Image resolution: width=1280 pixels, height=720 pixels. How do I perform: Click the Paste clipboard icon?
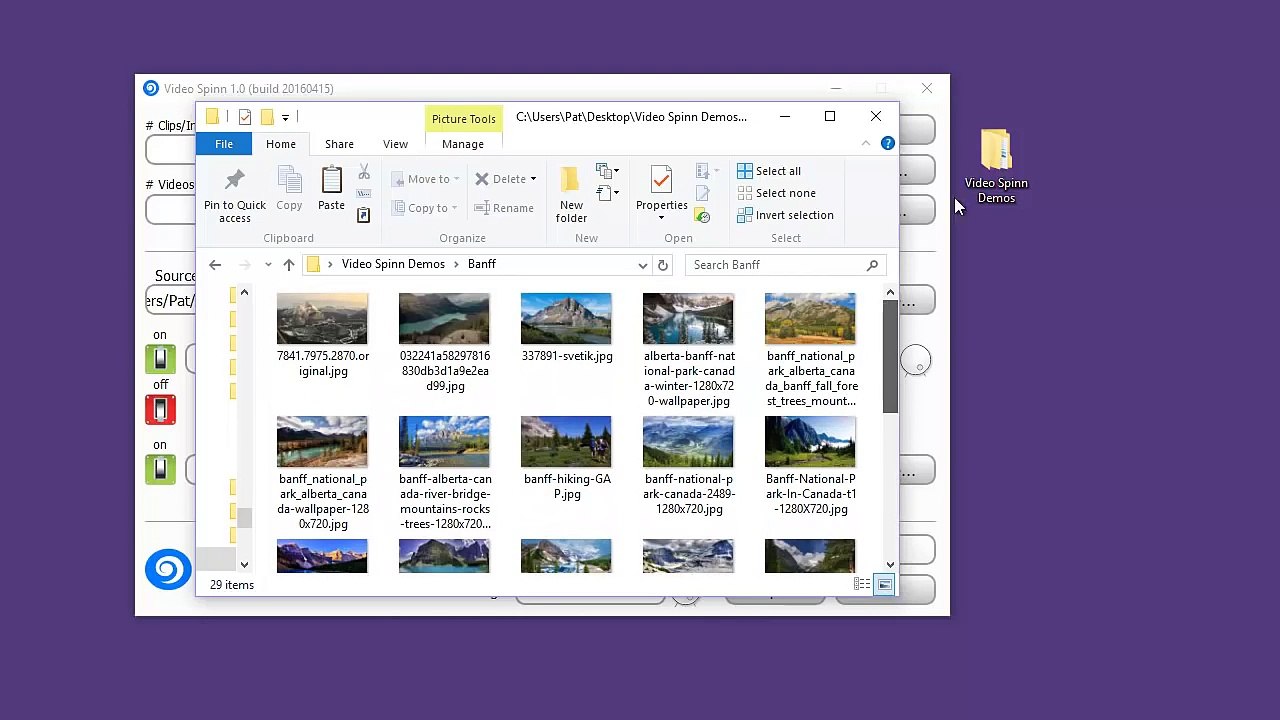pos(331,180)
